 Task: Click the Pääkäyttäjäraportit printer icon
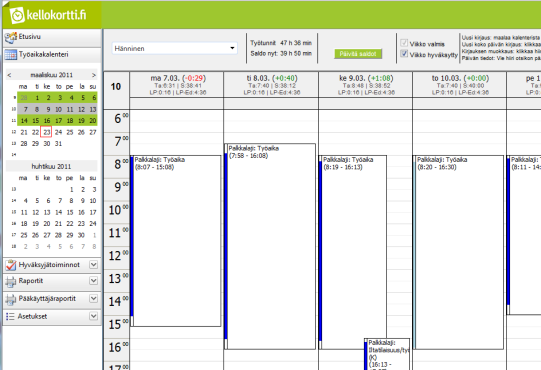[x=11, y=299]
